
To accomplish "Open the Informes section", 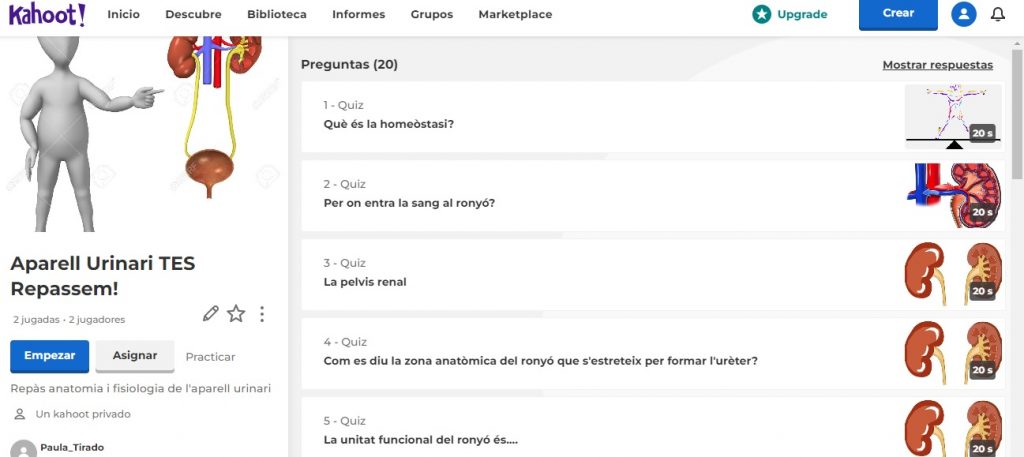I will [358, 15].
